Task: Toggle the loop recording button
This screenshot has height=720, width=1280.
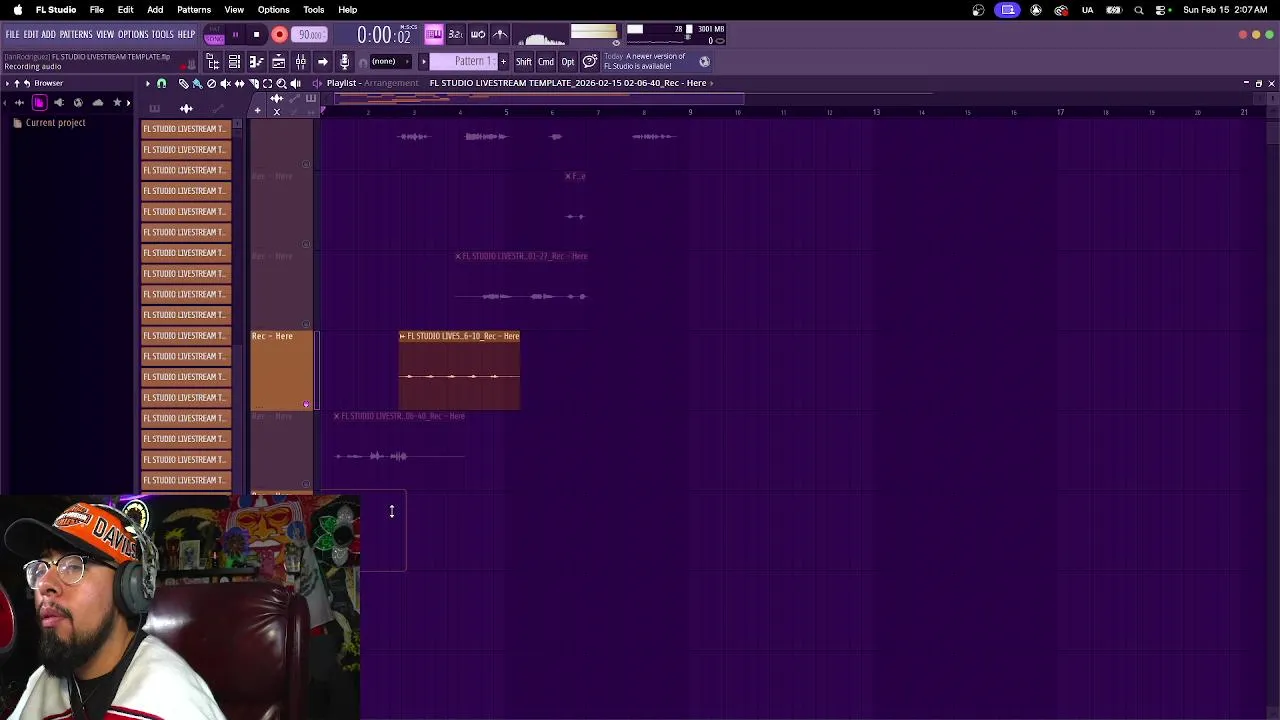Action: 478,34
